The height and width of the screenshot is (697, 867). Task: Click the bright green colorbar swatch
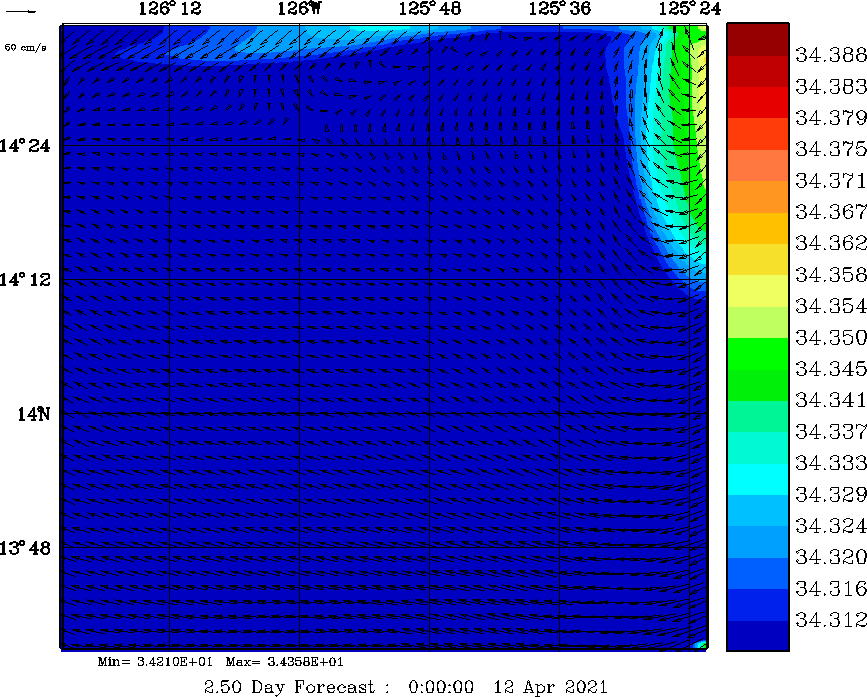coord(758,353)
